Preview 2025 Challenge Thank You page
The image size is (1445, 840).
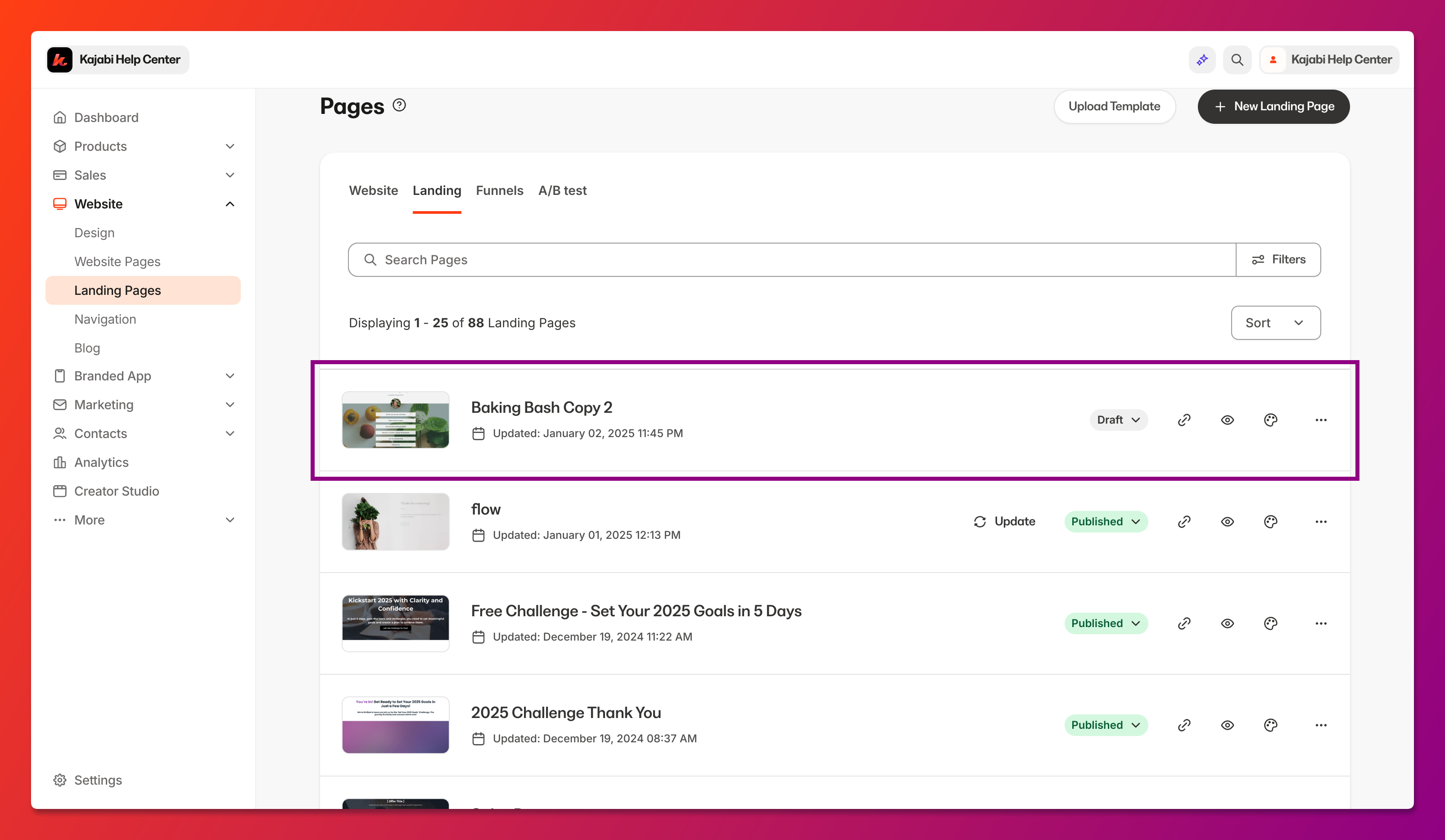click(1227, 725)
